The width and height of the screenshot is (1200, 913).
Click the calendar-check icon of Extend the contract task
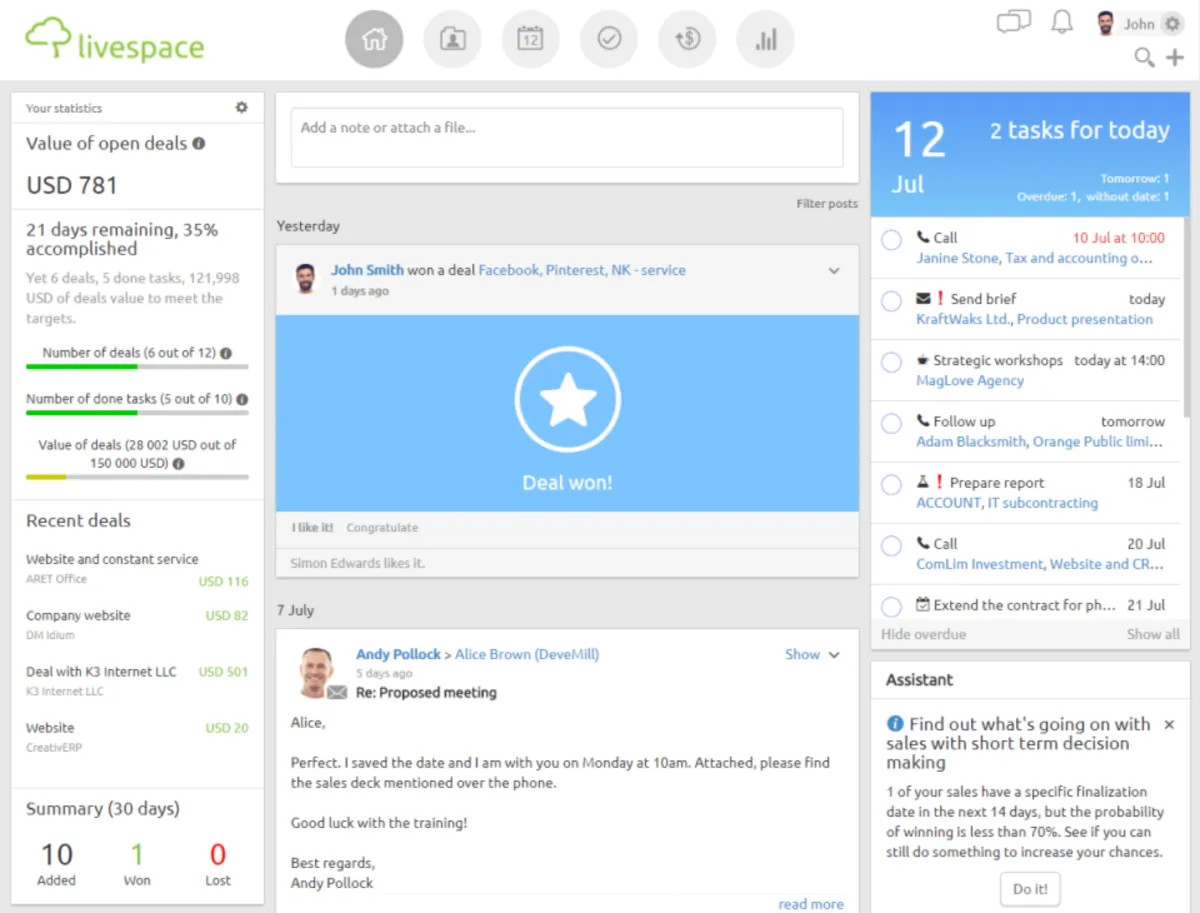pyautogui.click(x=923, y=605)
